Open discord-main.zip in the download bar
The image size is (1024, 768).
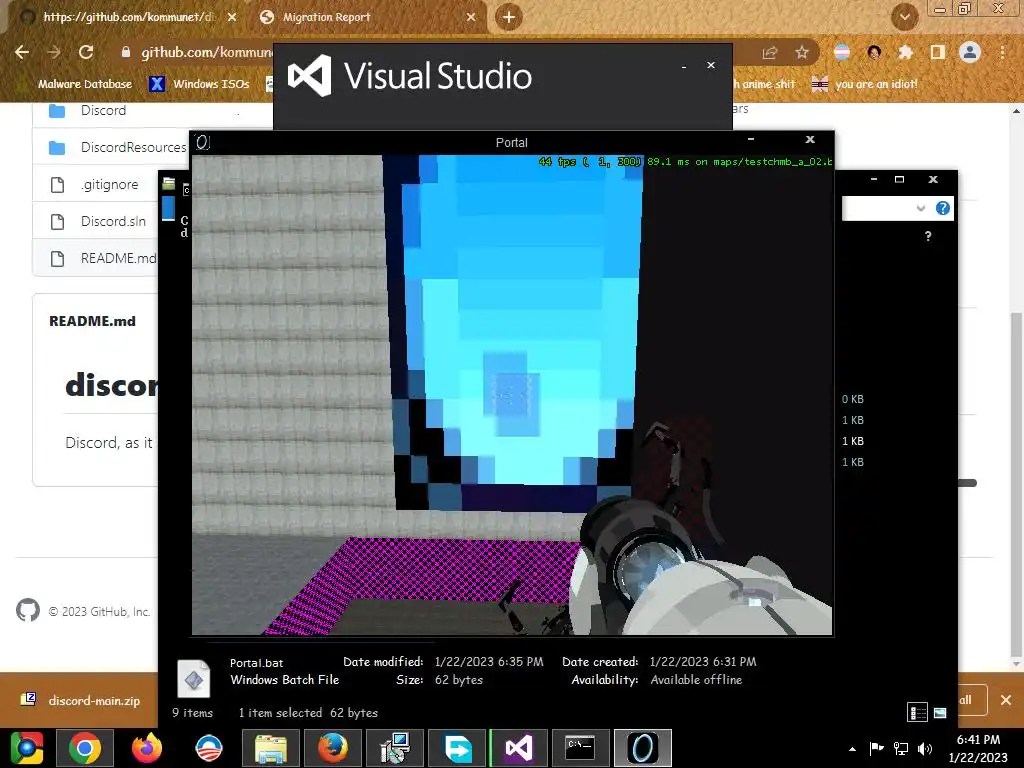(94, 701)
